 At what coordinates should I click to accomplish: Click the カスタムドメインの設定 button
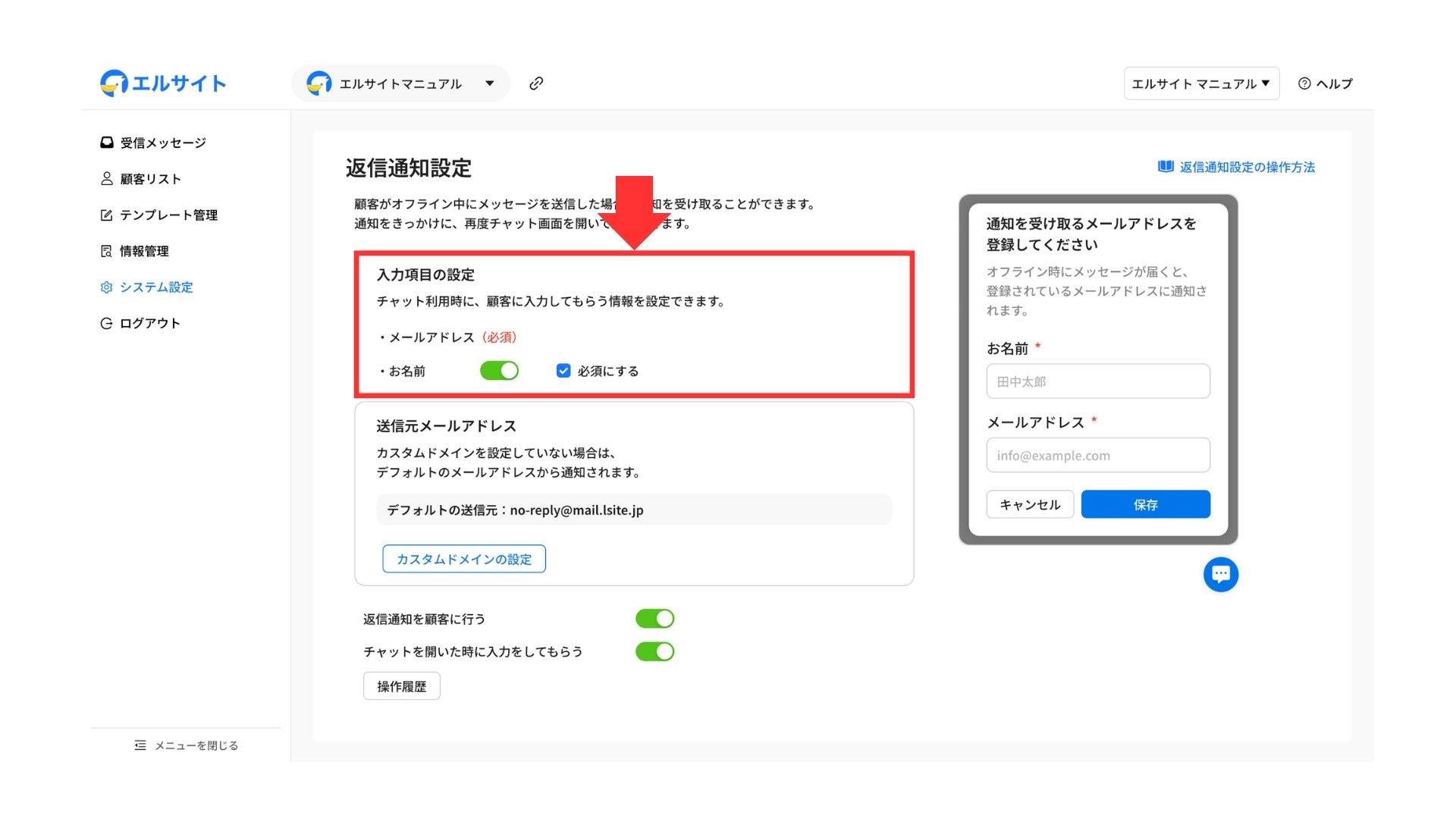[464, 559]
